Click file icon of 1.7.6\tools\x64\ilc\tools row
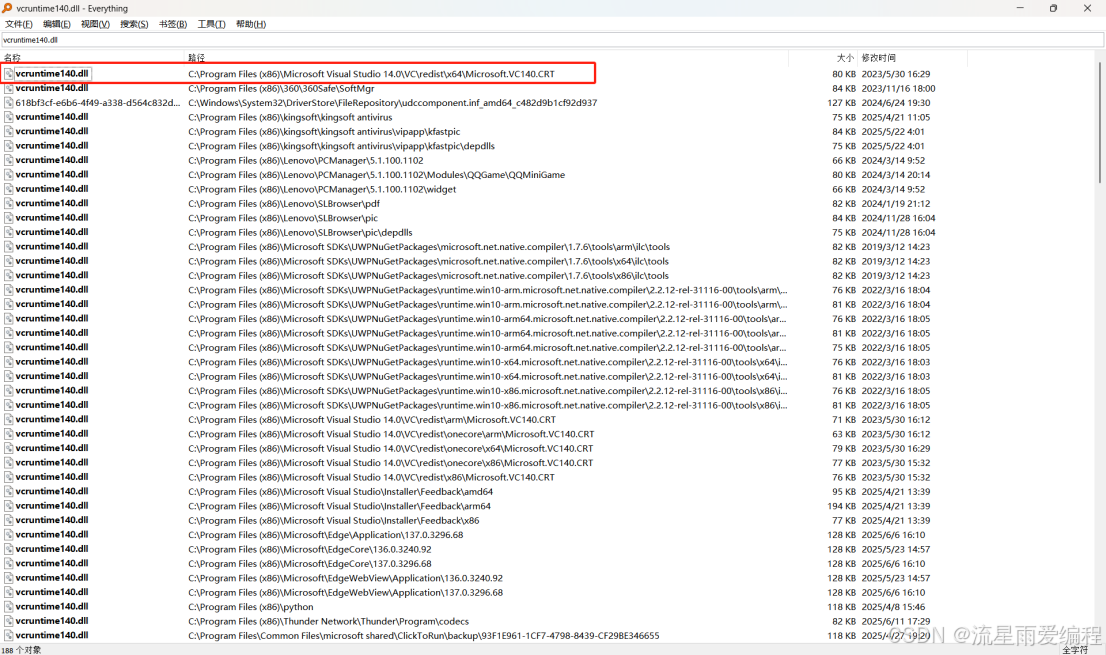Screen dimensions: 1106x655 [8, 261]
